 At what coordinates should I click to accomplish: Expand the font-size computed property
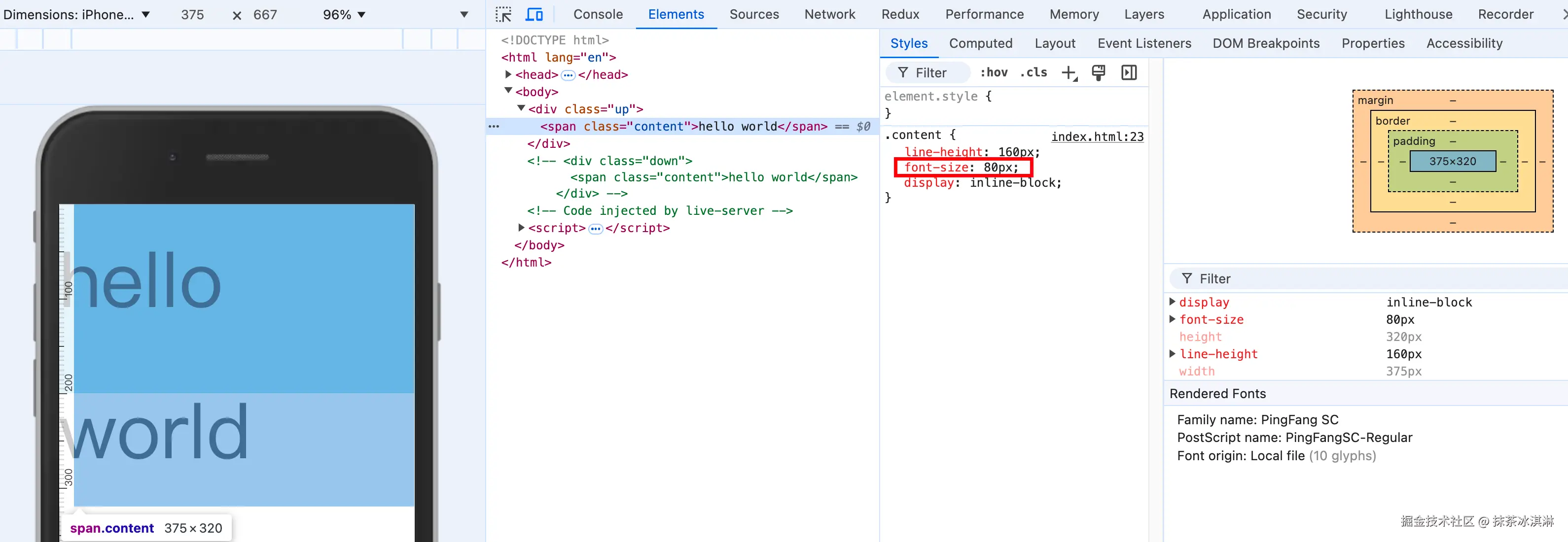1173,319
